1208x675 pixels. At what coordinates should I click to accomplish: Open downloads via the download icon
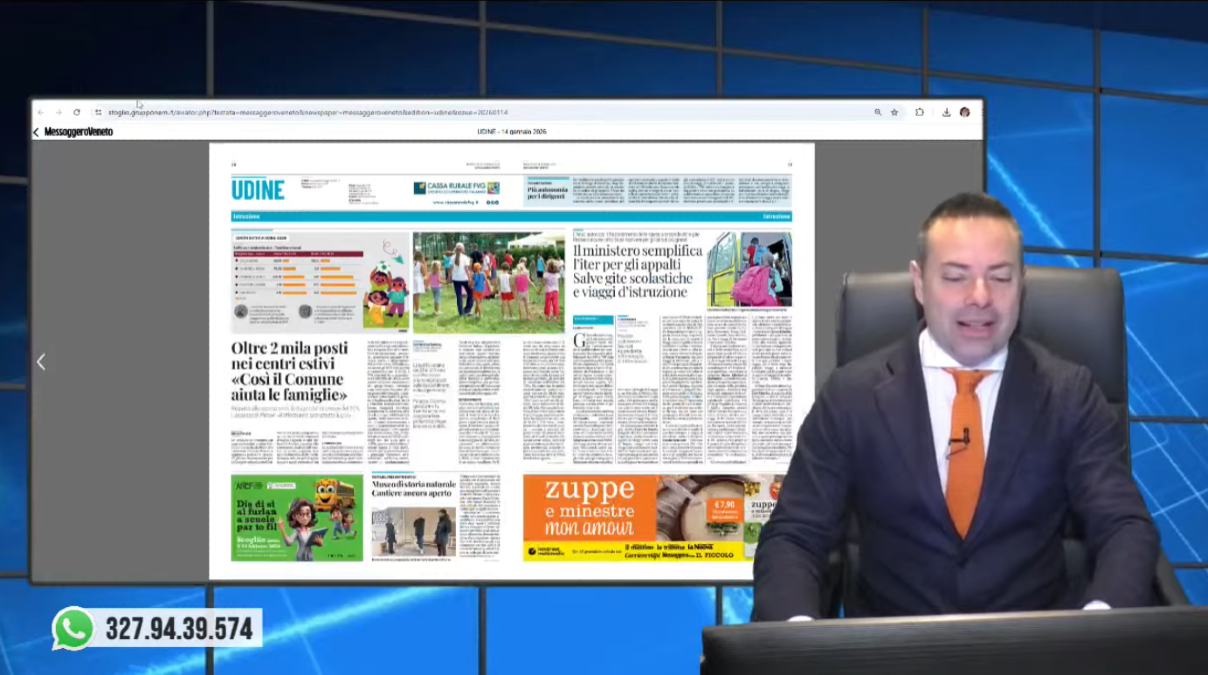coord(947,113)
